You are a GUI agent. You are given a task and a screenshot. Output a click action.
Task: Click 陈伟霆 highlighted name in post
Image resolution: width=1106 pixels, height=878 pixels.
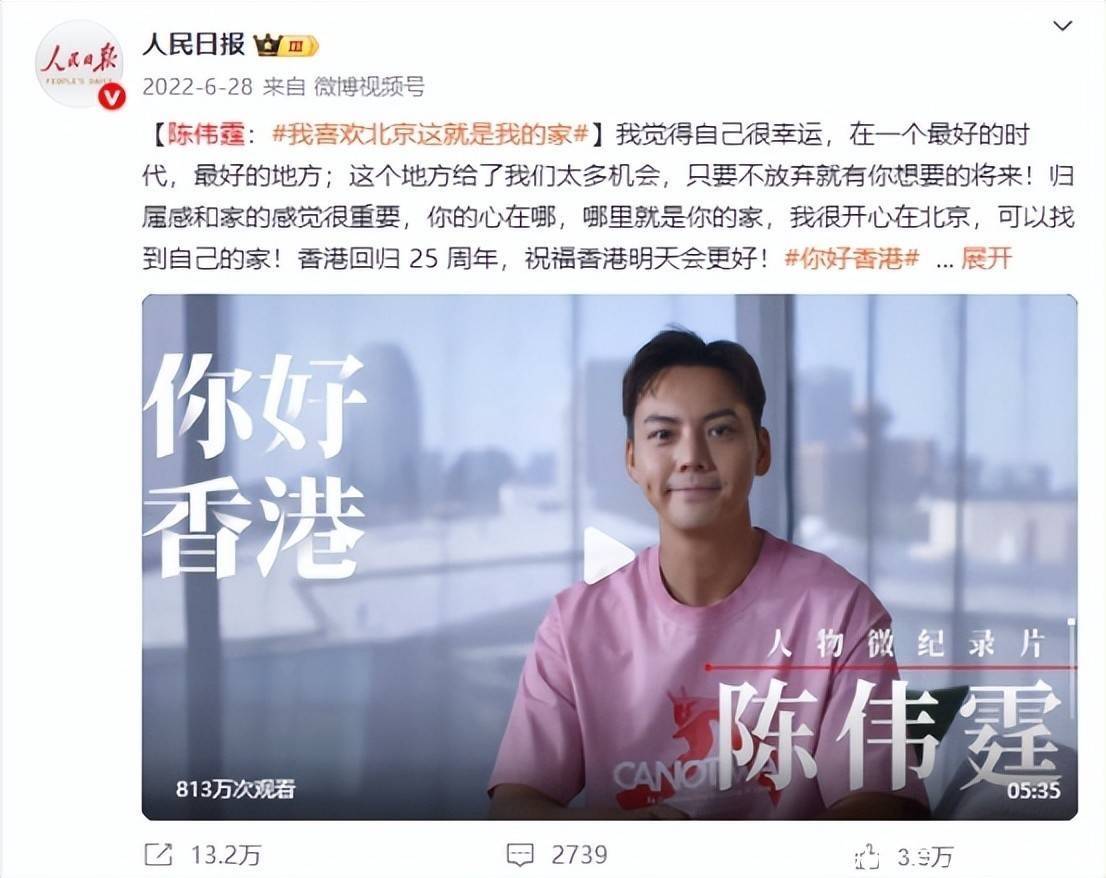pyautogui.click(x=206, y=134)
